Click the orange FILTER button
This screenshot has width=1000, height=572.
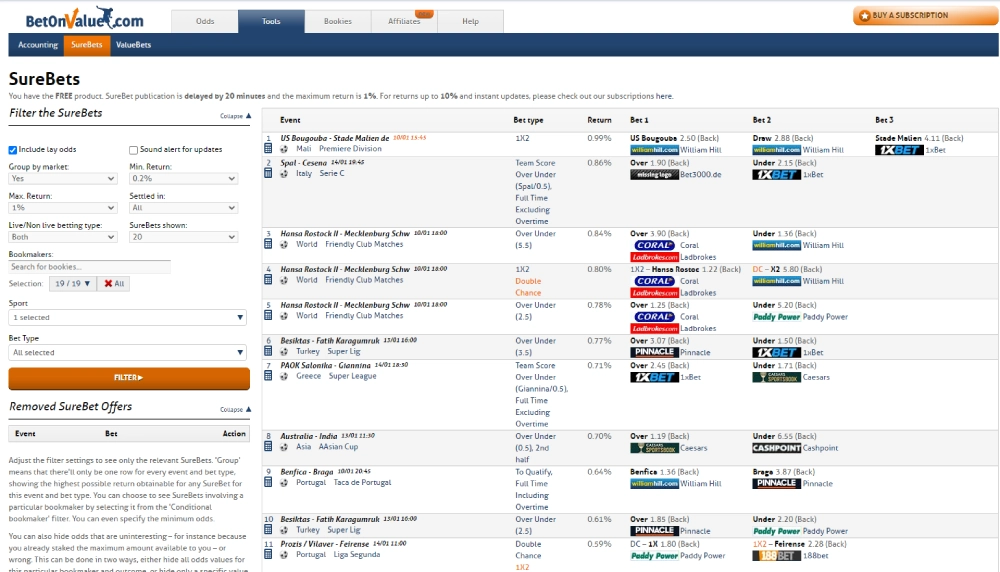click(x=129, y=378)
